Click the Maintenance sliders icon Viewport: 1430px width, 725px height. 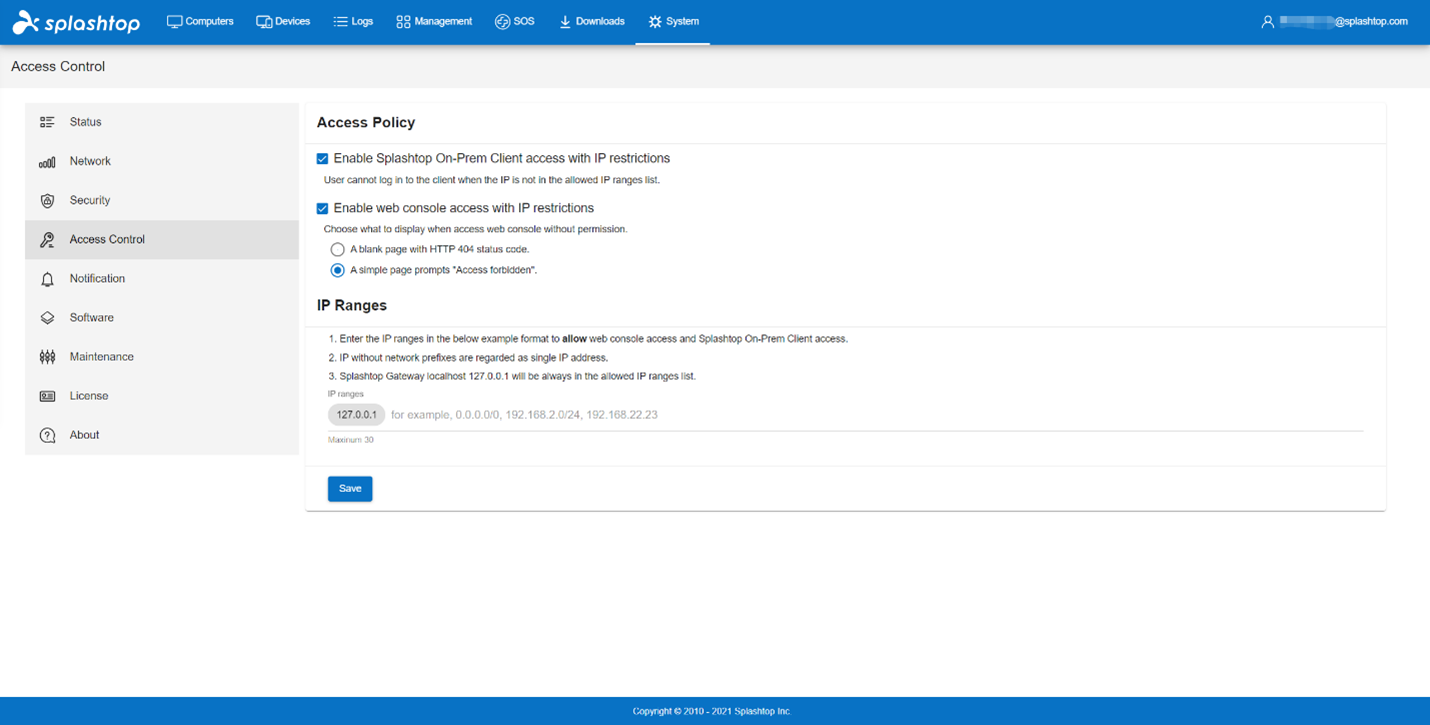(47, 357)
